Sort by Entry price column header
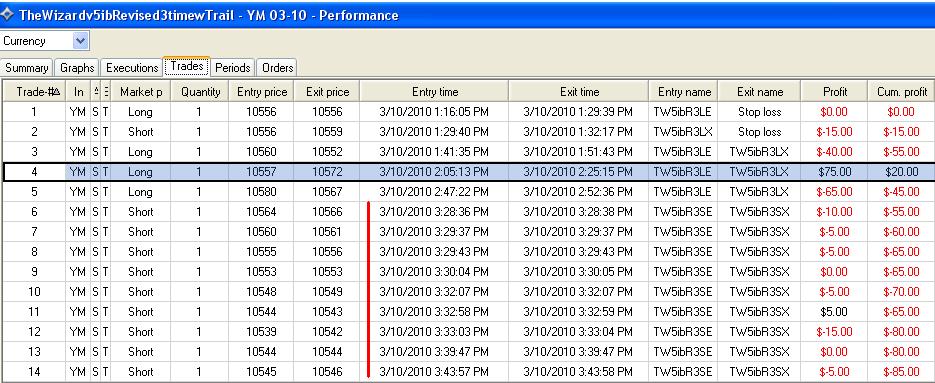The image size is (935, 383). pyautogui.click(x=262, y=92)
